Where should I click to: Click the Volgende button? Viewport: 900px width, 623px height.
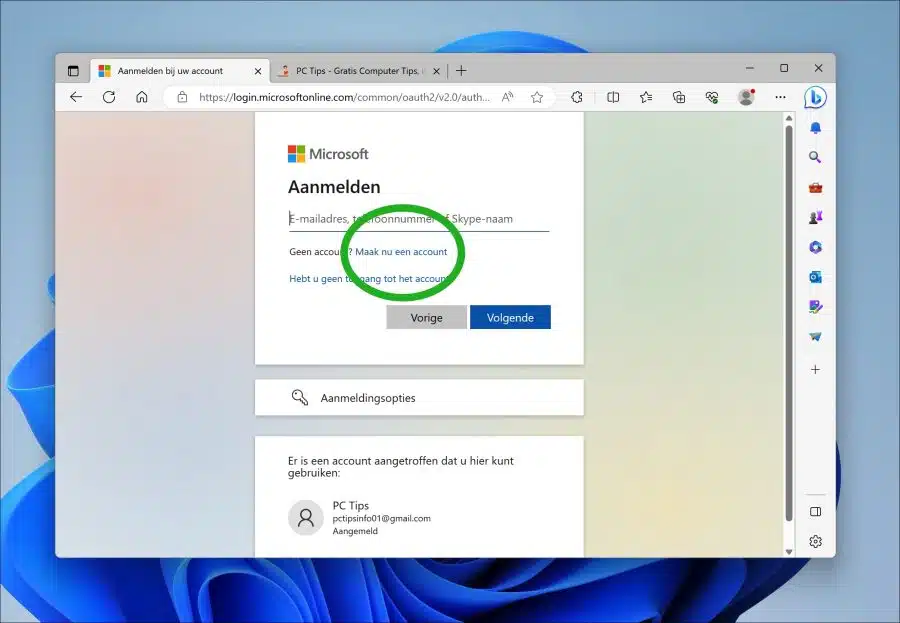point(510,318)
